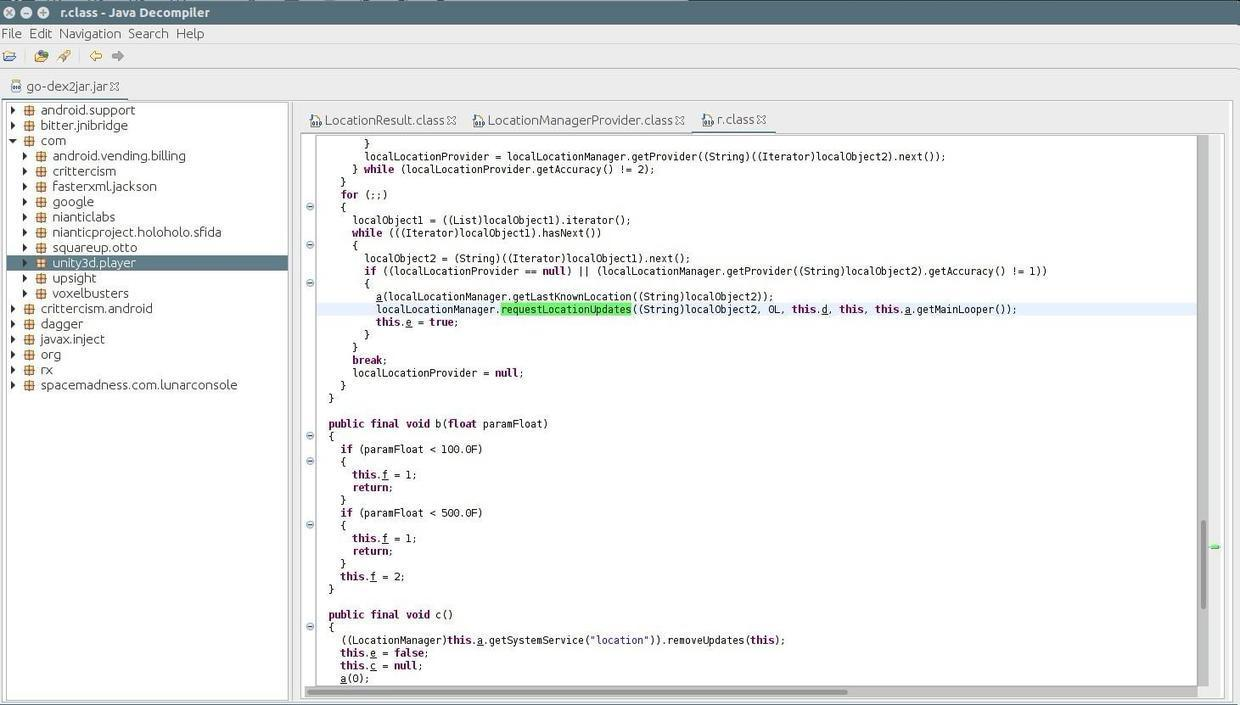1240x705 pixels.
Task: Expand the rx package
Action: point(13,369)
